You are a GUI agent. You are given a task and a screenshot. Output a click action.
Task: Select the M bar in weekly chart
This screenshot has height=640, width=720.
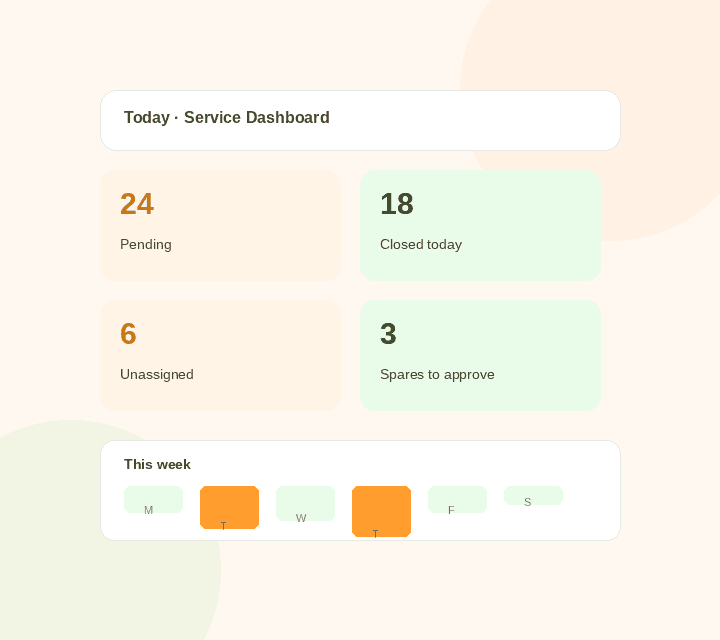point(153,500)
